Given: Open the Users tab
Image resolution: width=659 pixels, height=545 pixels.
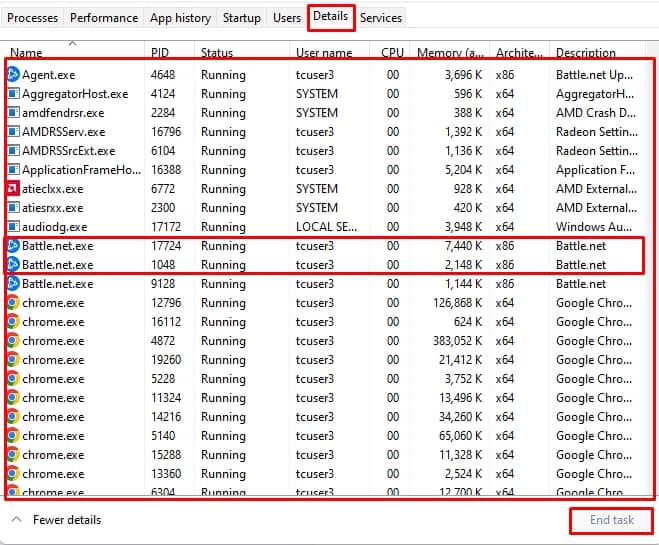Looking at the screenshot, I should pyautogui.click(x=287, y=18).
